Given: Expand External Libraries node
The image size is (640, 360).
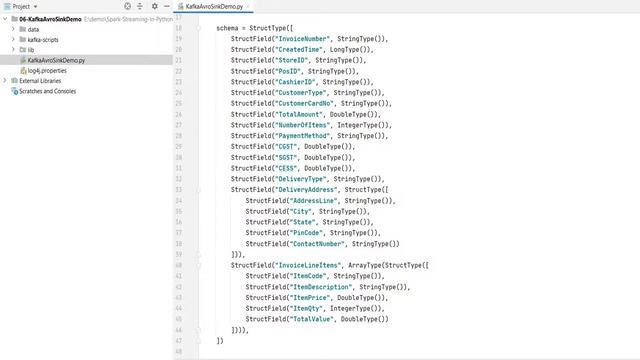Looking at the screenshot, I should pos(5,80).
